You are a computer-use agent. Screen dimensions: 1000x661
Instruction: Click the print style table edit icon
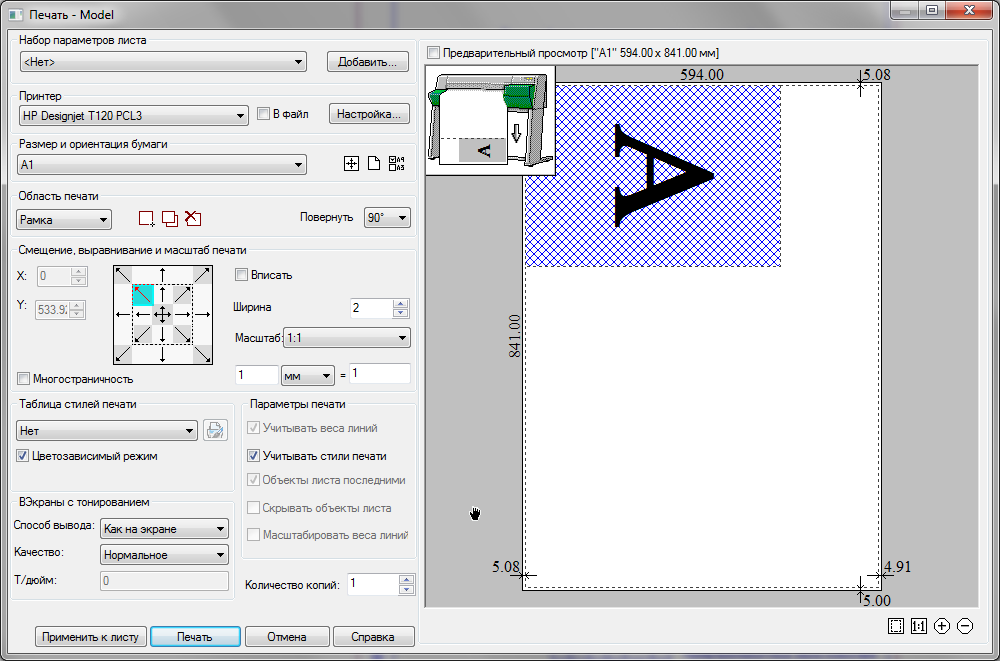tap(216, 430)
